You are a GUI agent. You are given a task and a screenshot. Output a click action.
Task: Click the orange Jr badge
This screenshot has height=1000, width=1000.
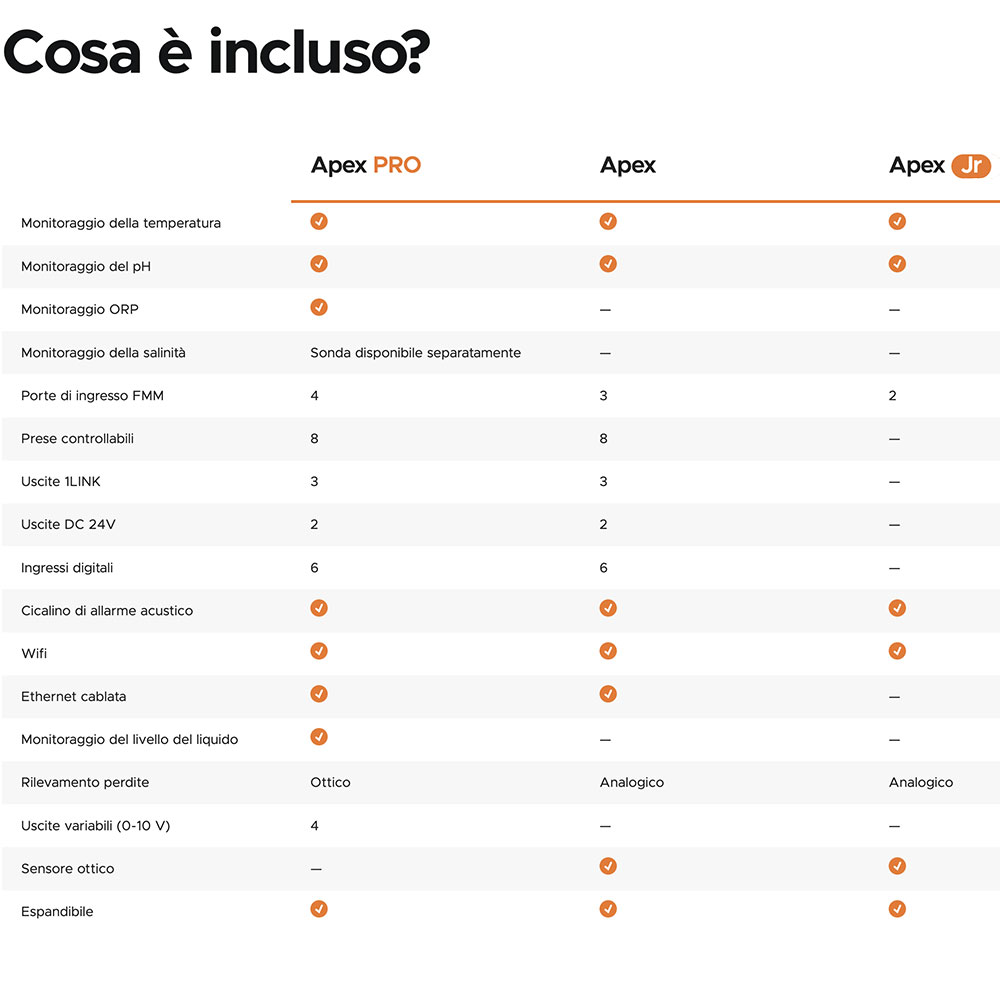[x=970, y=166]
